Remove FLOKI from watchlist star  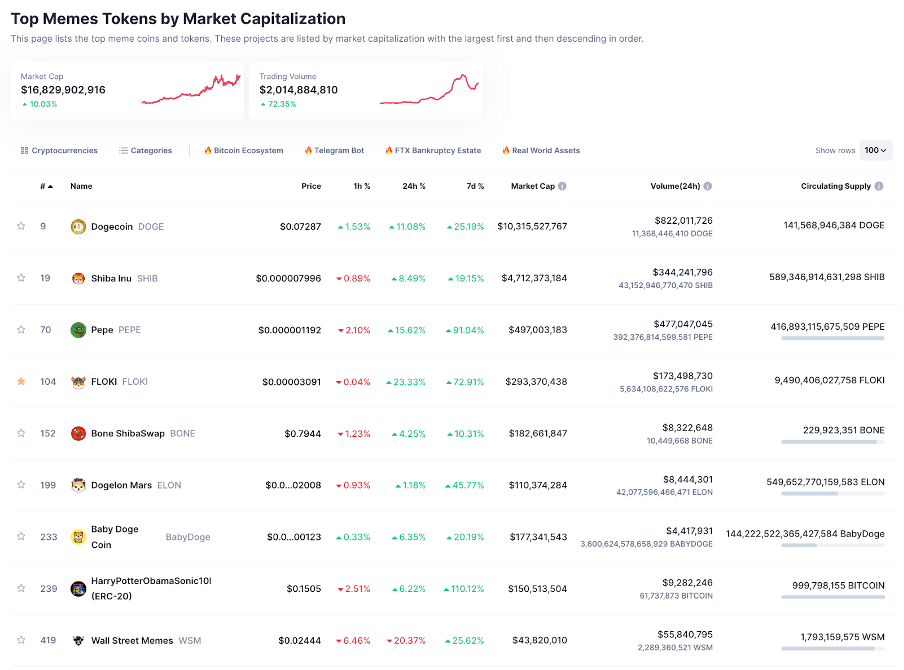[21, 381]
